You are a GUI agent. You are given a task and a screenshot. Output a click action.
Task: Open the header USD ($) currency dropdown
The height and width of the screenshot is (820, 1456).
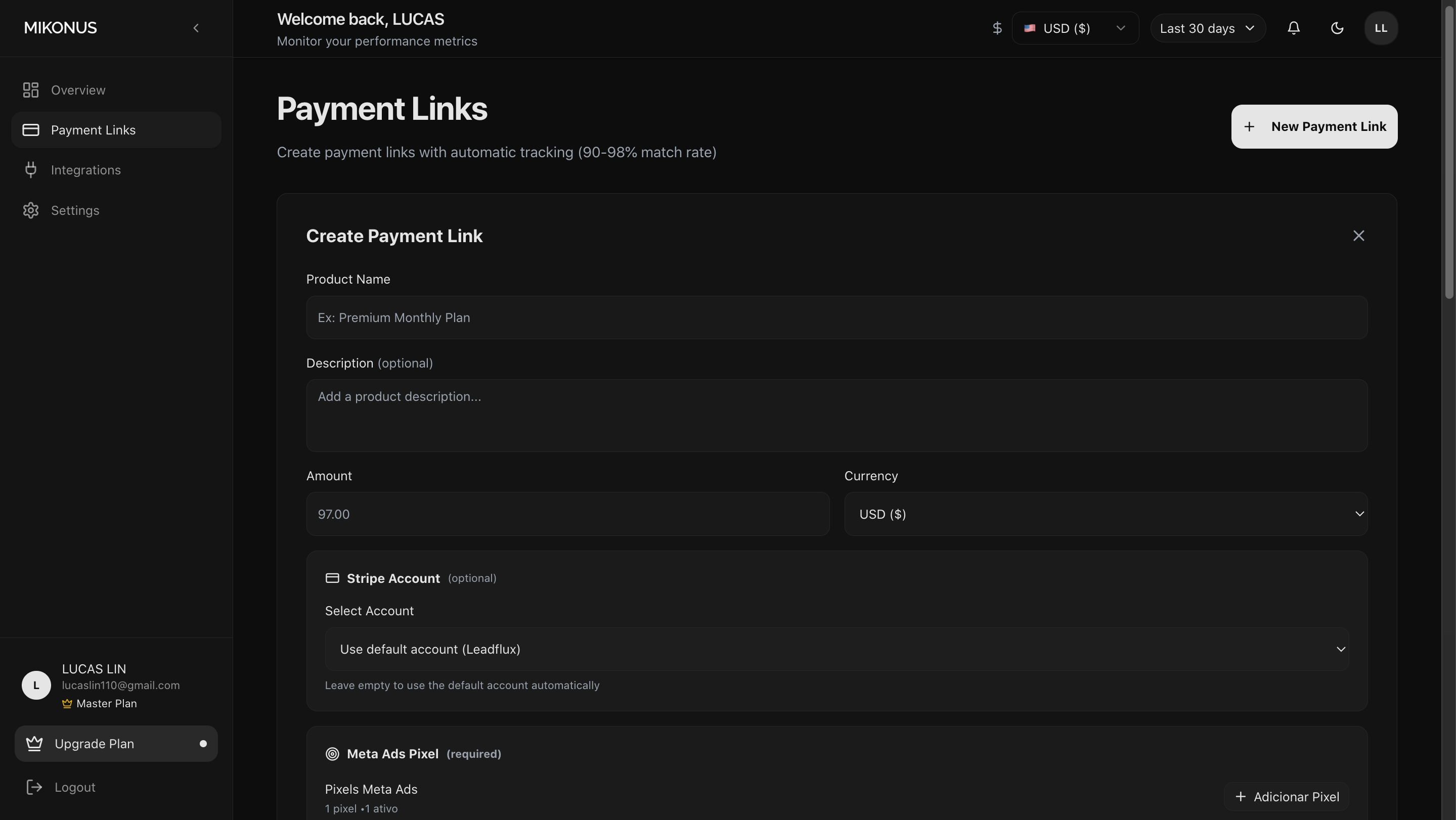1075,28
